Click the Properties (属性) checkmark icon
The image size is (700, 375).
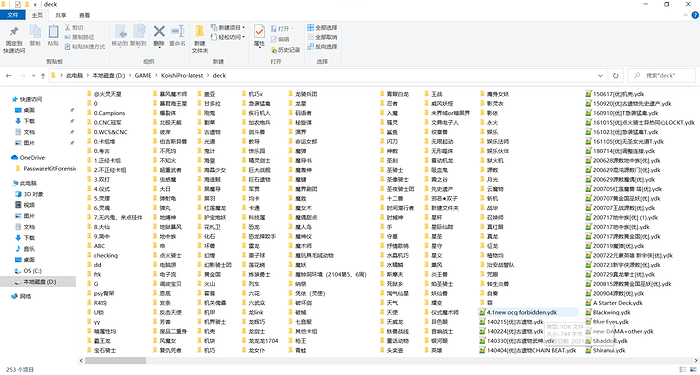(259, 31)
